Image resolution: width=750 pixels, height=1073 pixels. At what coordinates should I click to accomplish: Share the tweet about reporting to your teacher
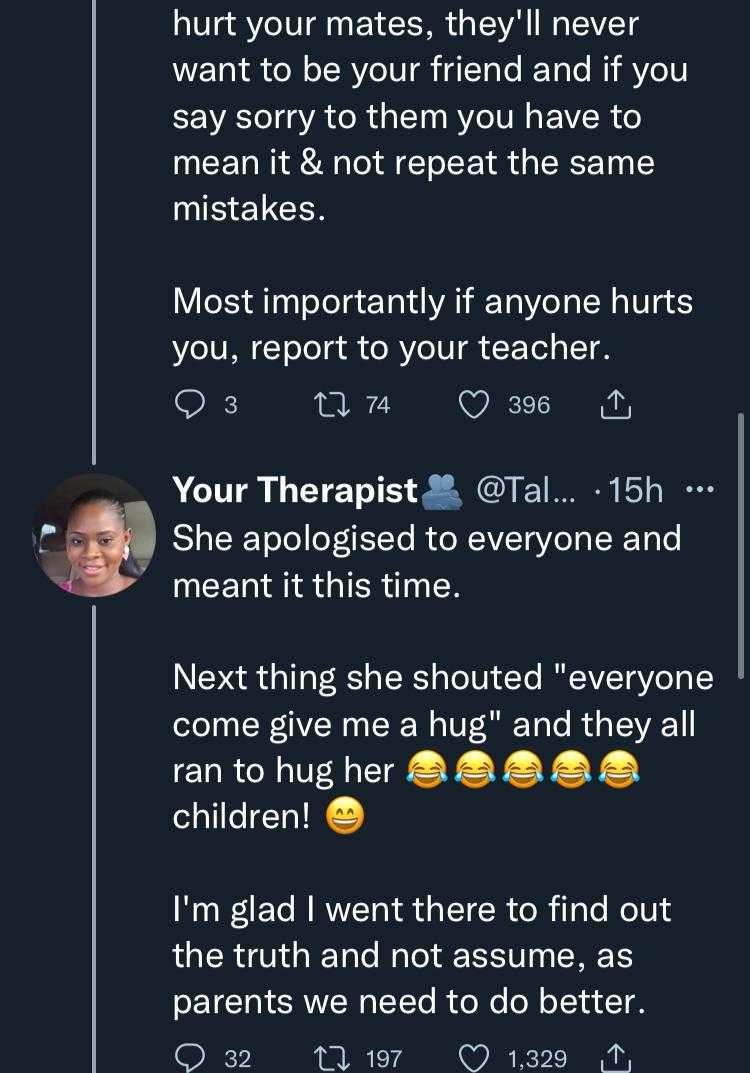point(616,404)
